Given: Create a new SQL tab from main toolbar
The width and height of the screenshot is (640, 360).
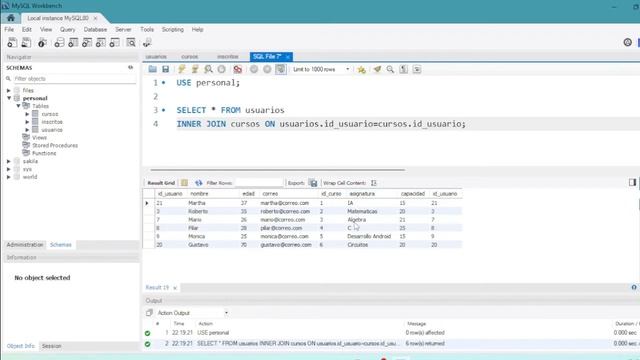Looking at the screenshot, I should [12, 42].
